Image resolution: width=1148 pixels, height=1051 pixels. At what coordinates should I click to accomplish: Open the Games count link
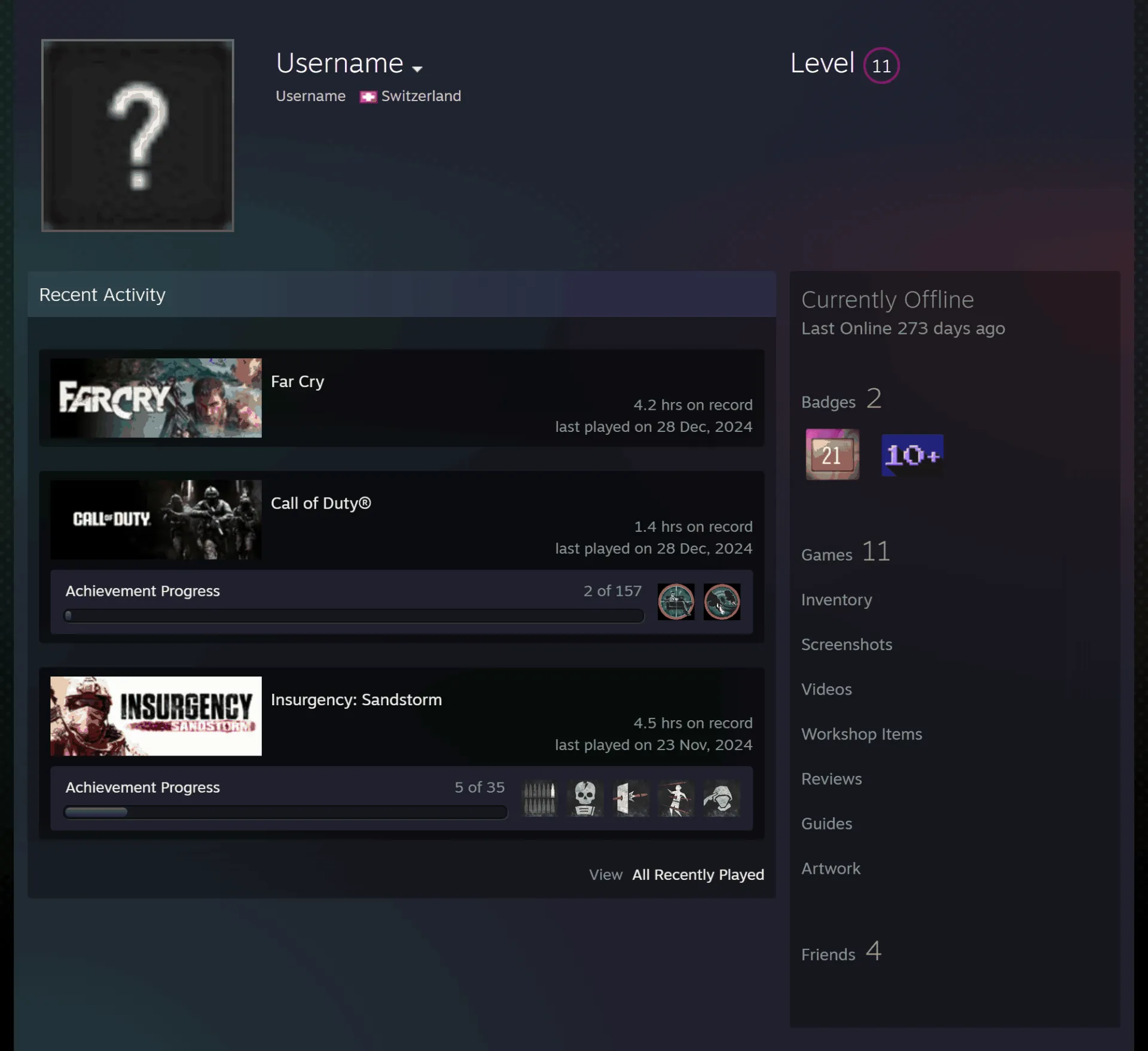[x=845, y=552]
